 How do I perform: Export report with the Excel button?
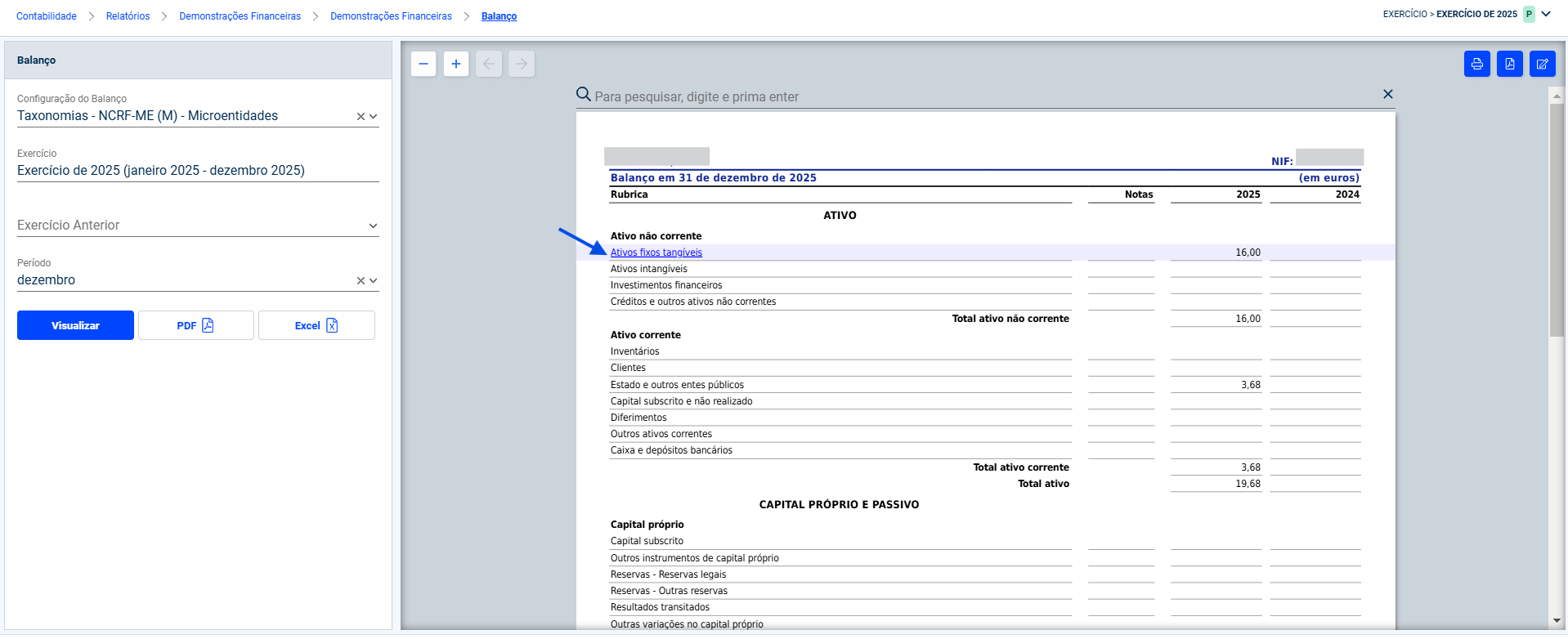316,325
